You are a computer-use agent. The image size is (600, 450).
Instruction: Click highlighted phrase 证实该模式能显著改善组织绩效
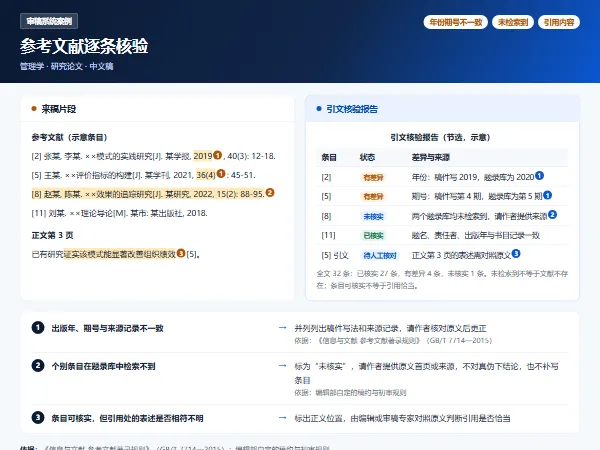[x=120, y=254]
